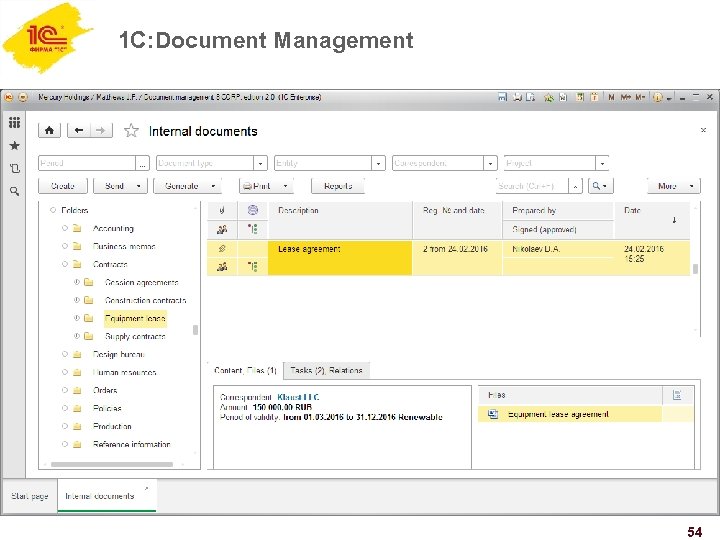Expand the Orders folder
Image resolution: width=720 pixels, height=540 pixels.
pyautogui.click(x=65, y=390)
